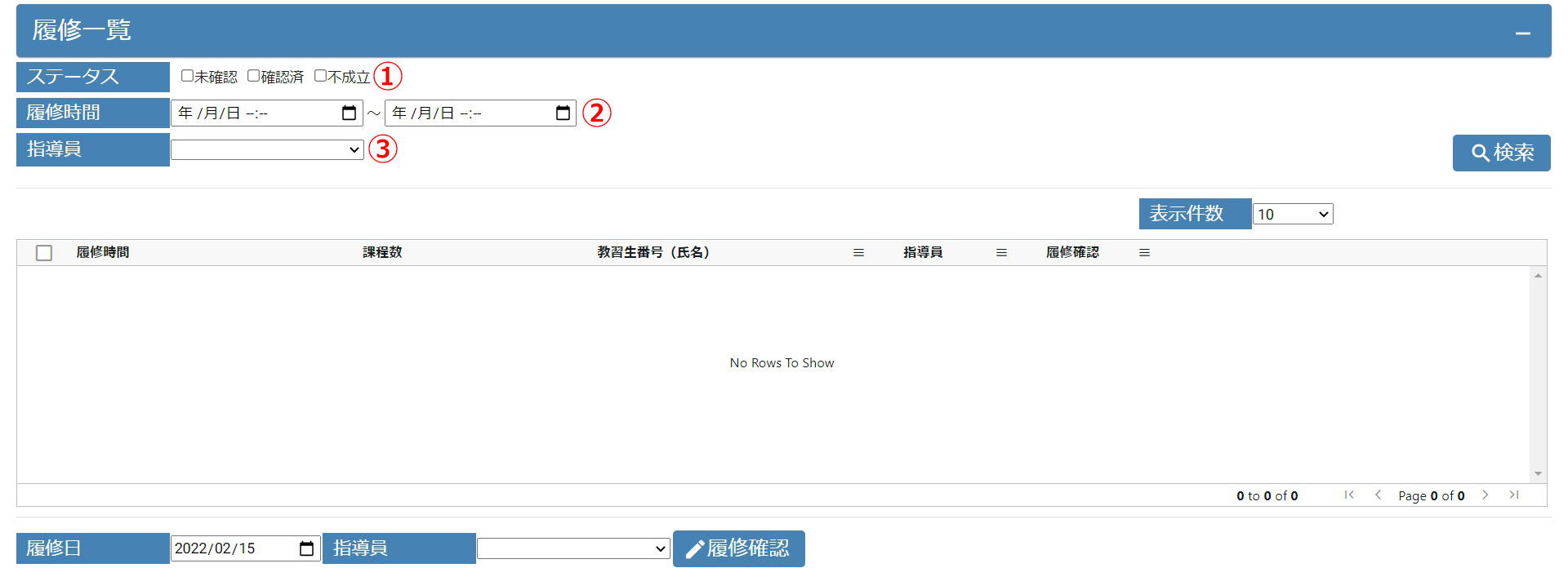Open column menu for 教習生番号（氏名）

pos(858,253)
